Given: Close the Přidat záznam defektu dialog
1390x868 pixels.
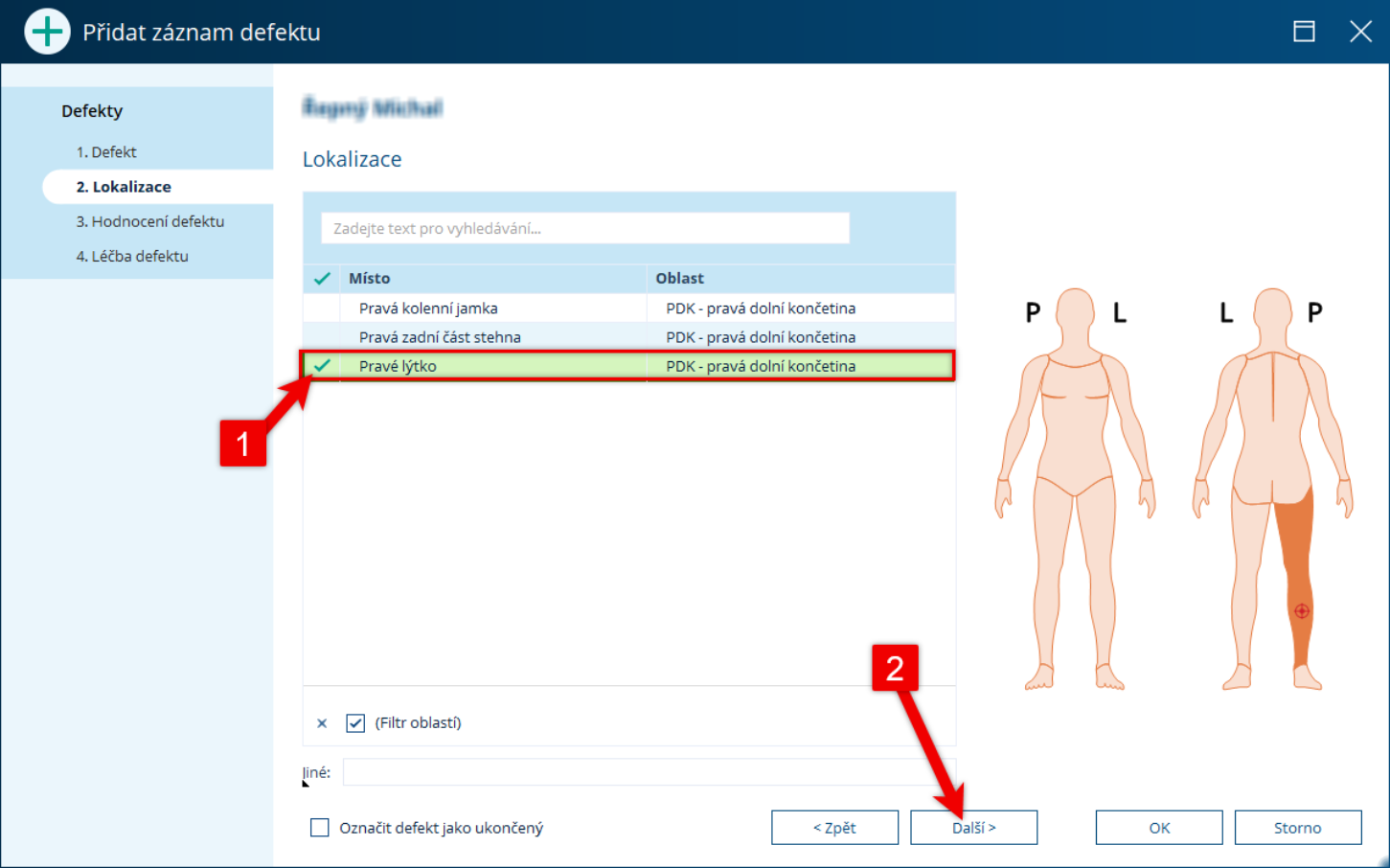Looking at the screenshot, I should tap(1360, 32).
